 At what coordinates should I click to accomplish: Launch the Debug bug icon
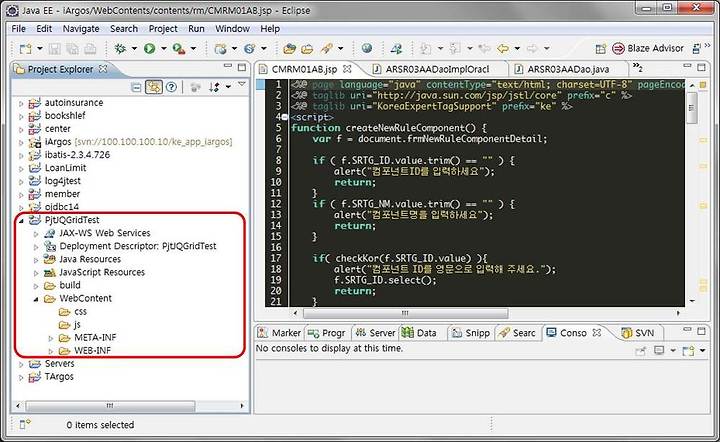point(120,48)
